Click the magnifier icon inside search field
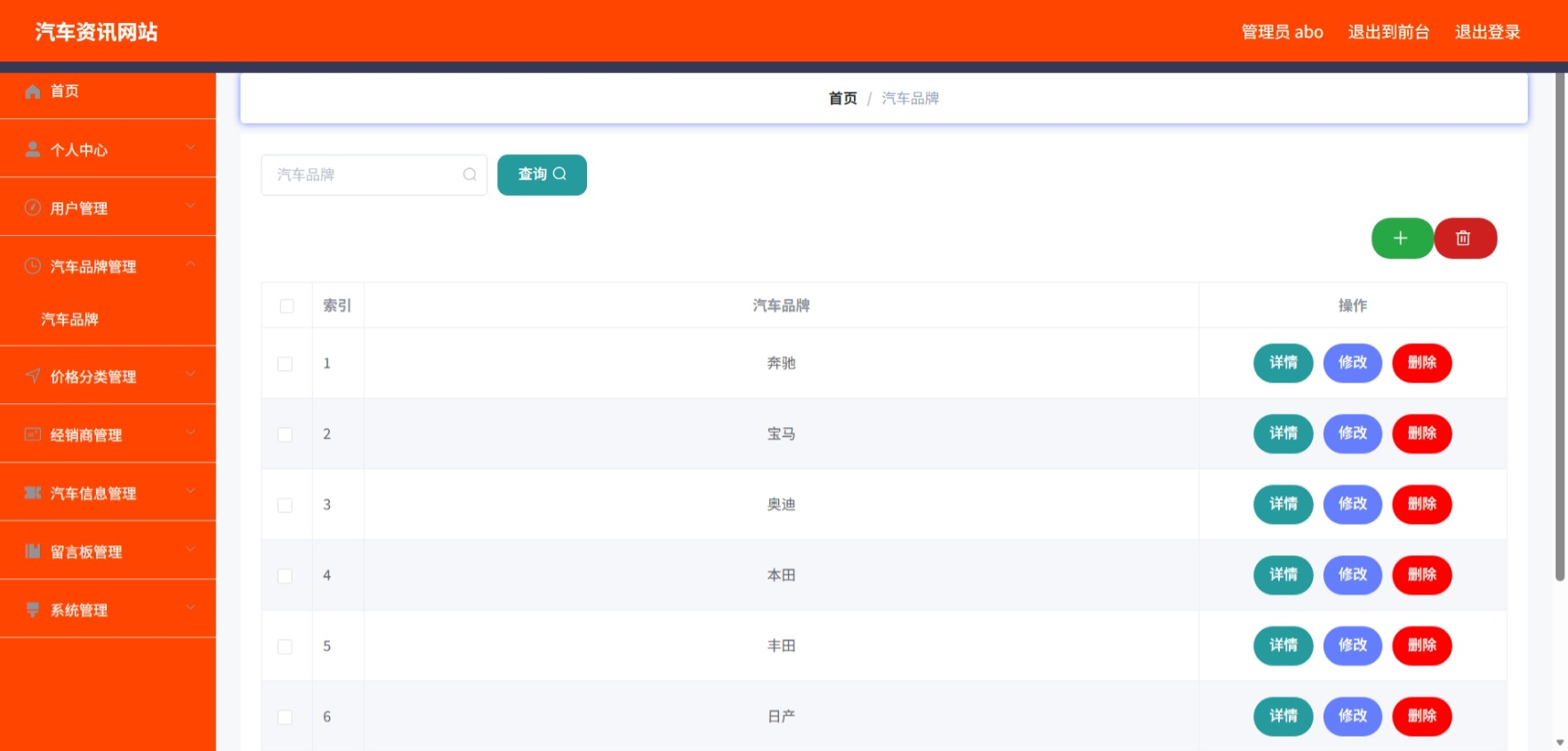1568x751 pixels. [470, 174]
